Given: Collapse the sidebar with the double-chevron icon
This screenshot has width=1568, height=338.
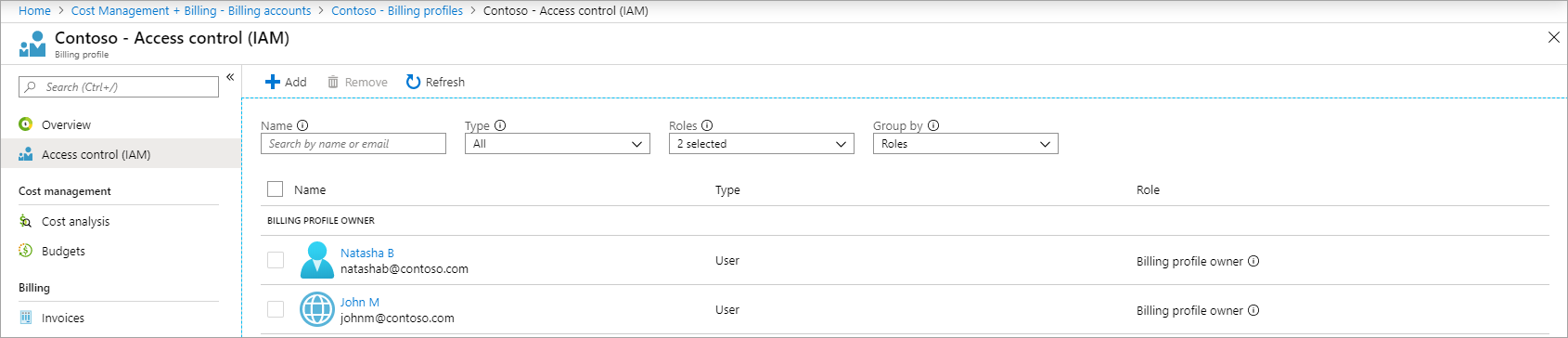Looking at the screenshot, I should tap(230, 77).
